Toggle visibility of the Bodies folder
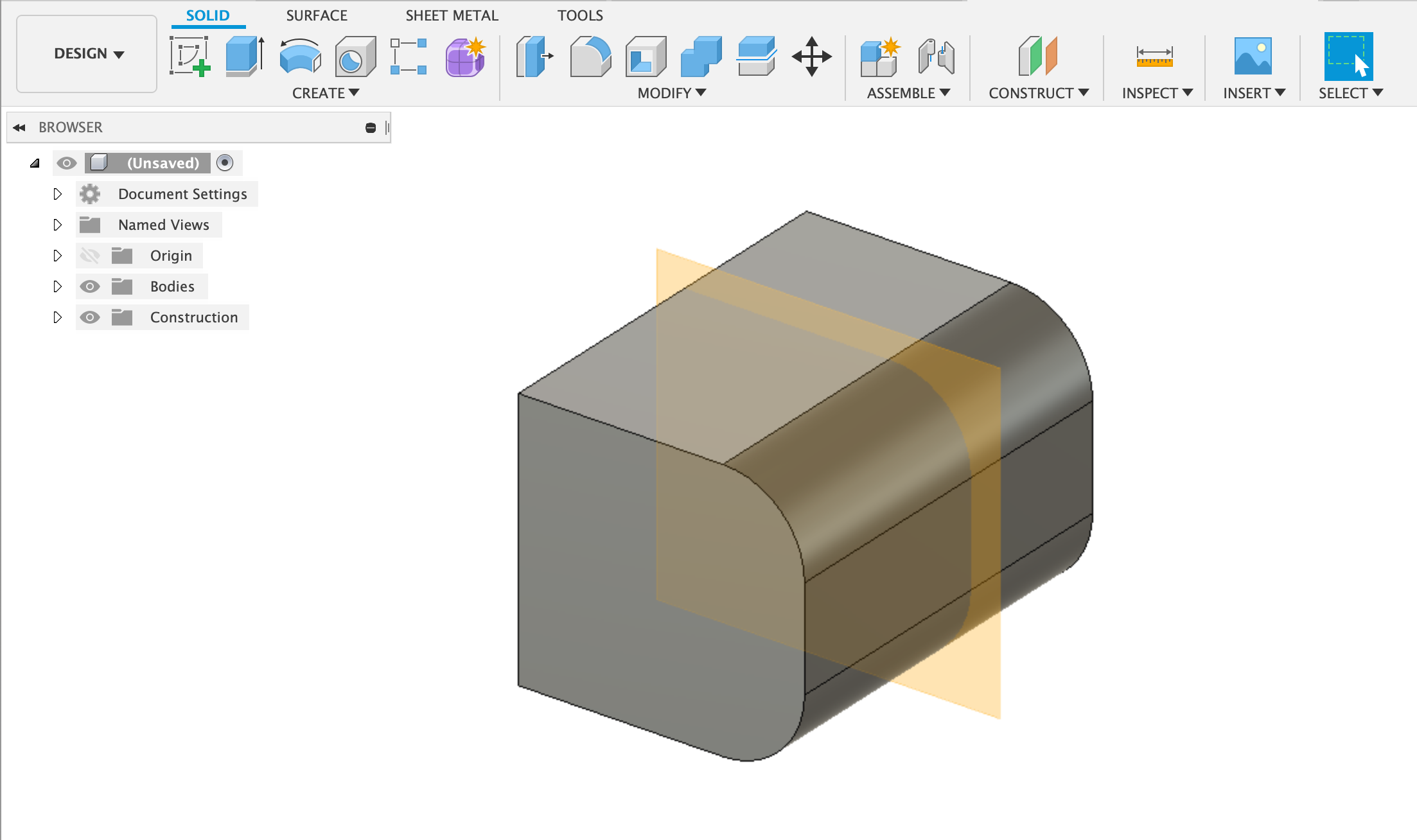 [x=90, y=286]
